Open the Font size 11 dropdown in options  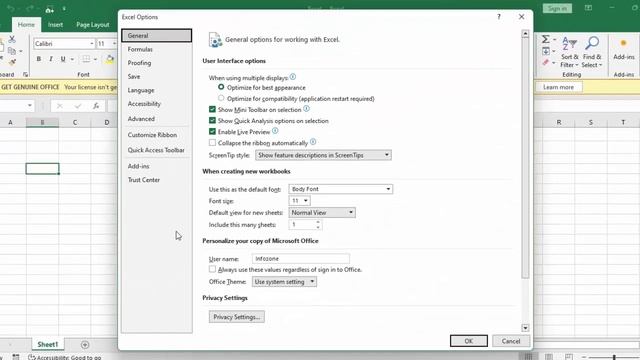300,201
